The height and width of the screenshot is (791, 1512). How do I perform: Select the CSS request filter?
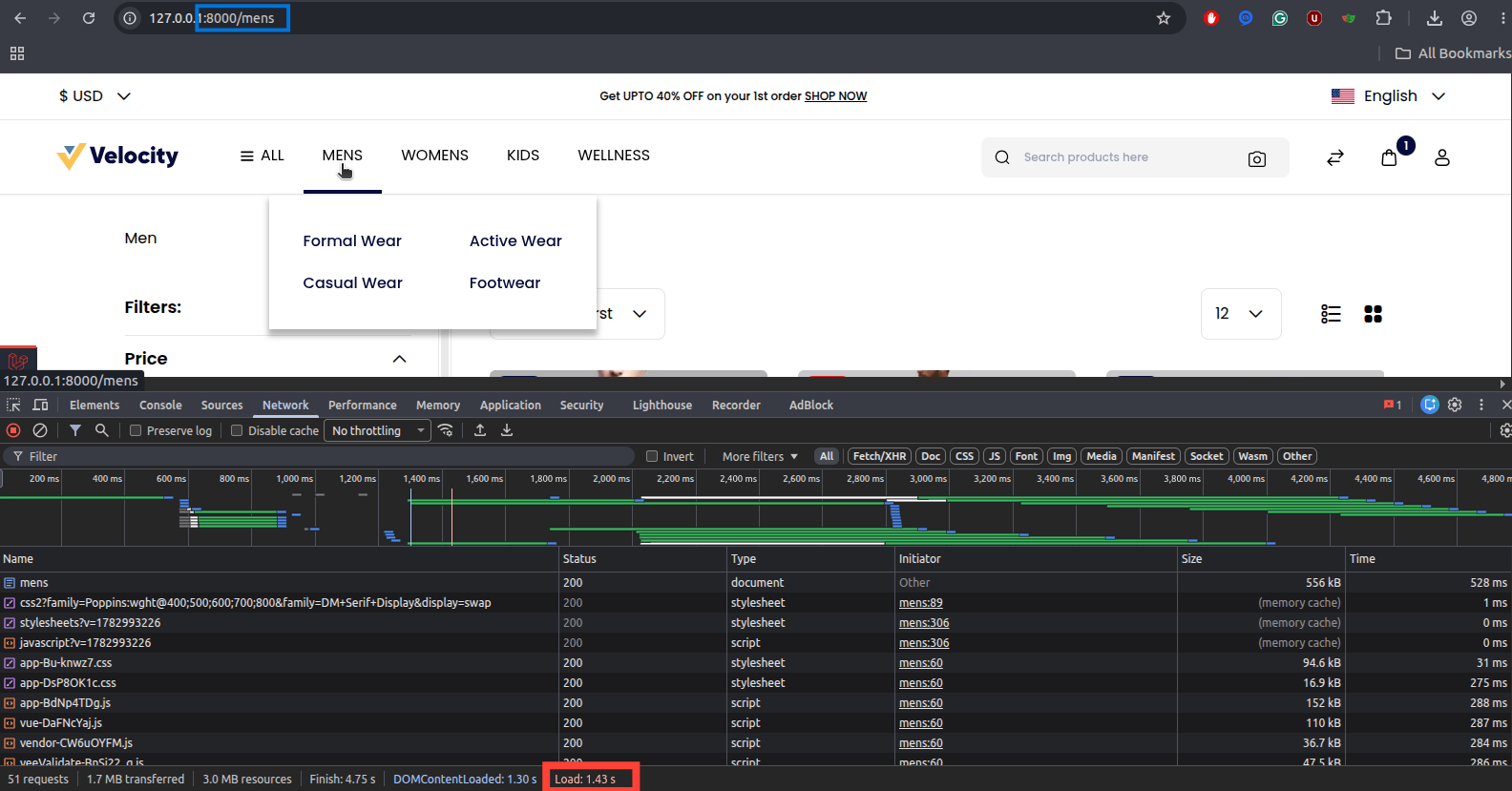click(x=965, y=456)
